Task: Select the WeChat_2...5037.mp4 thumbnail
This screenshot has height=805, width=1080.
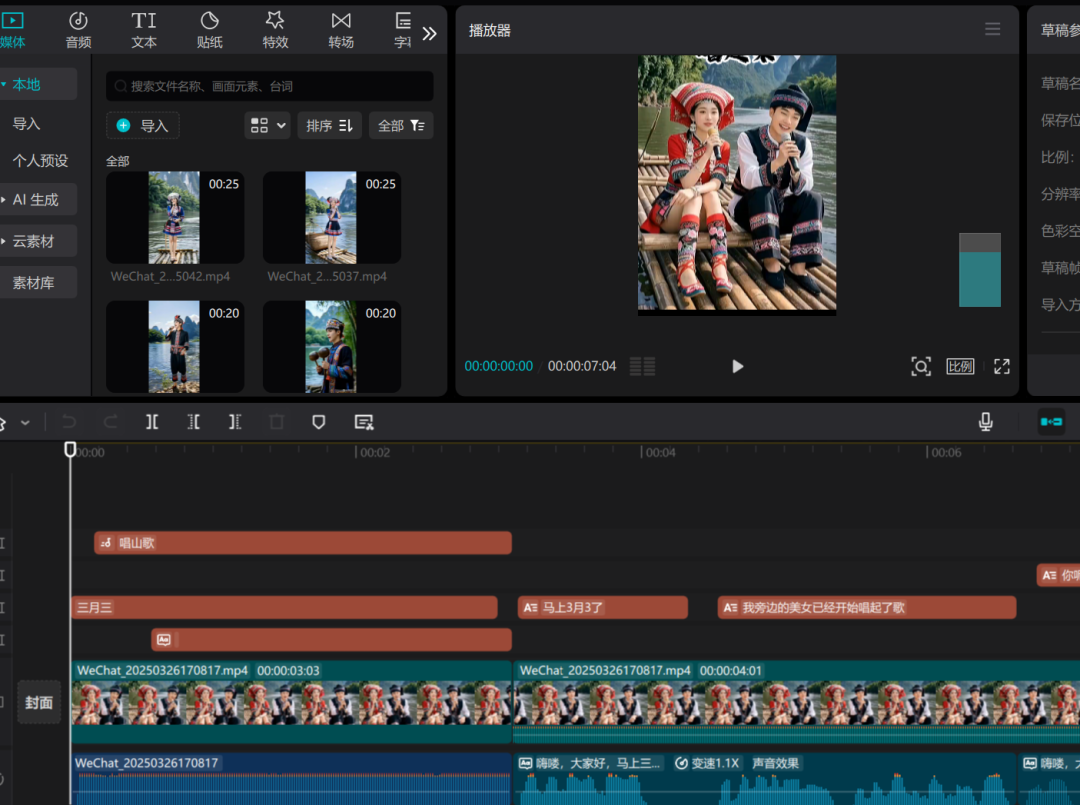Action: click(332, 218)
